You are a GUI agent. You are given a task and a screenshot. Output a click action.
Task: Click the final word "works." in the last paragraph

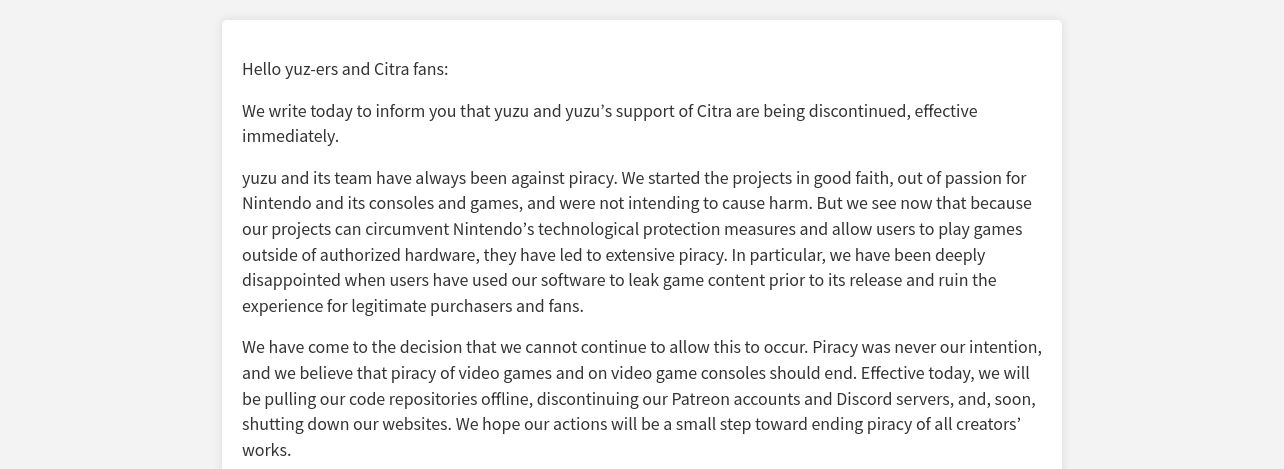[x=266, y=450]
